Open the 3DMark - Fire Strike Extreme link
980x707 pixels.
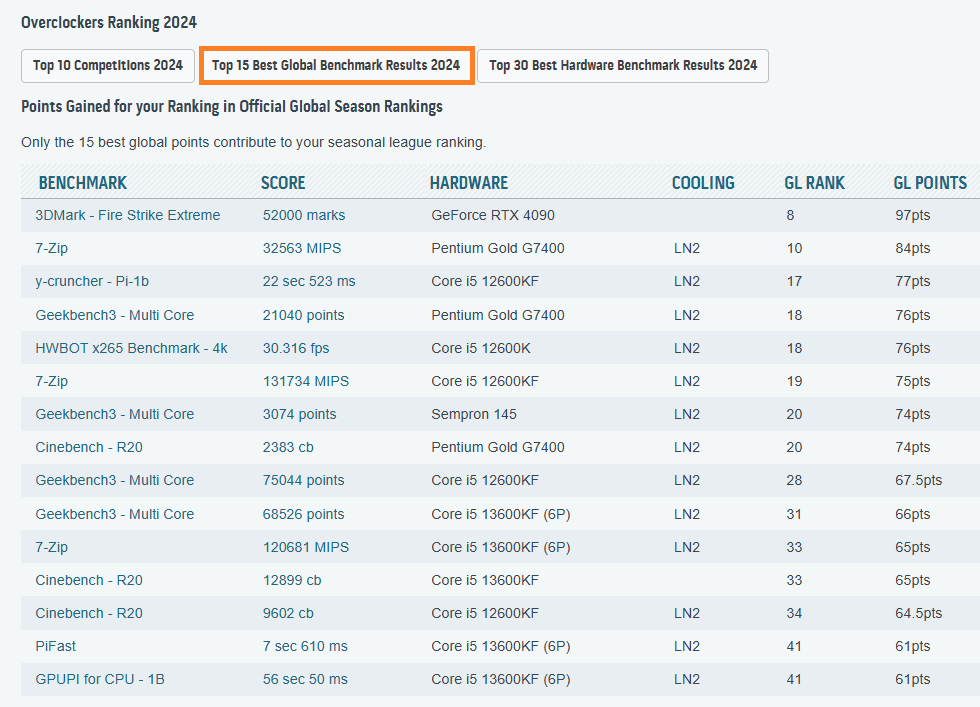click(128, 215)
